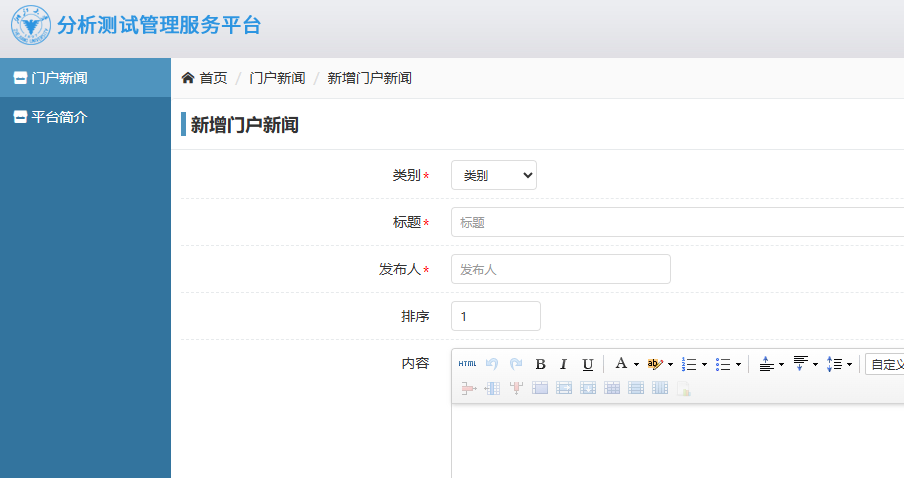The width and height of the screenshot is (904, 478).
Task: Select 门户新闻 in the left sidebar
Action: (x=85, y=77)
